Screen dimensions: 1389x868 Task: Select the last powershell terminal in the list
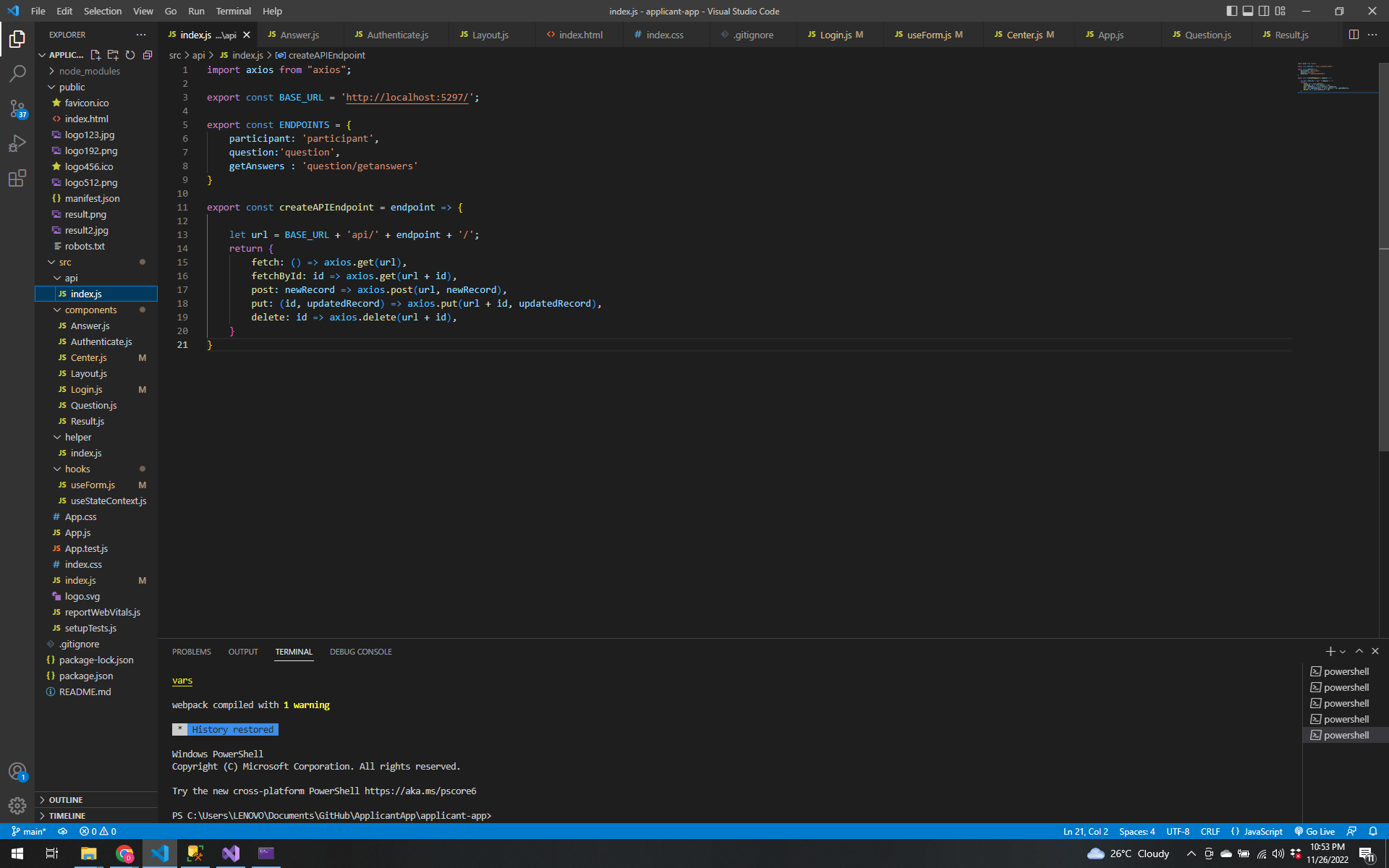coord(1347,734)
